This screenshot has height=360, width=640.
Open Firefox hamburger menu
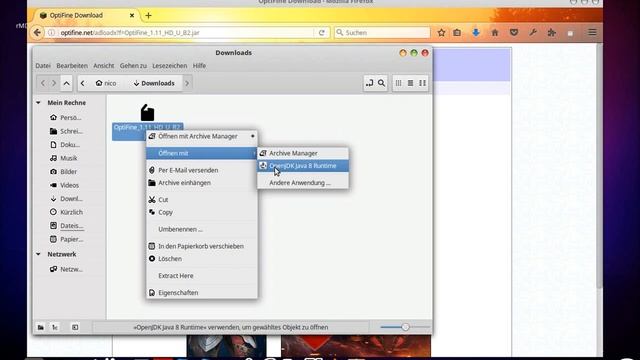tap(592, 33)
